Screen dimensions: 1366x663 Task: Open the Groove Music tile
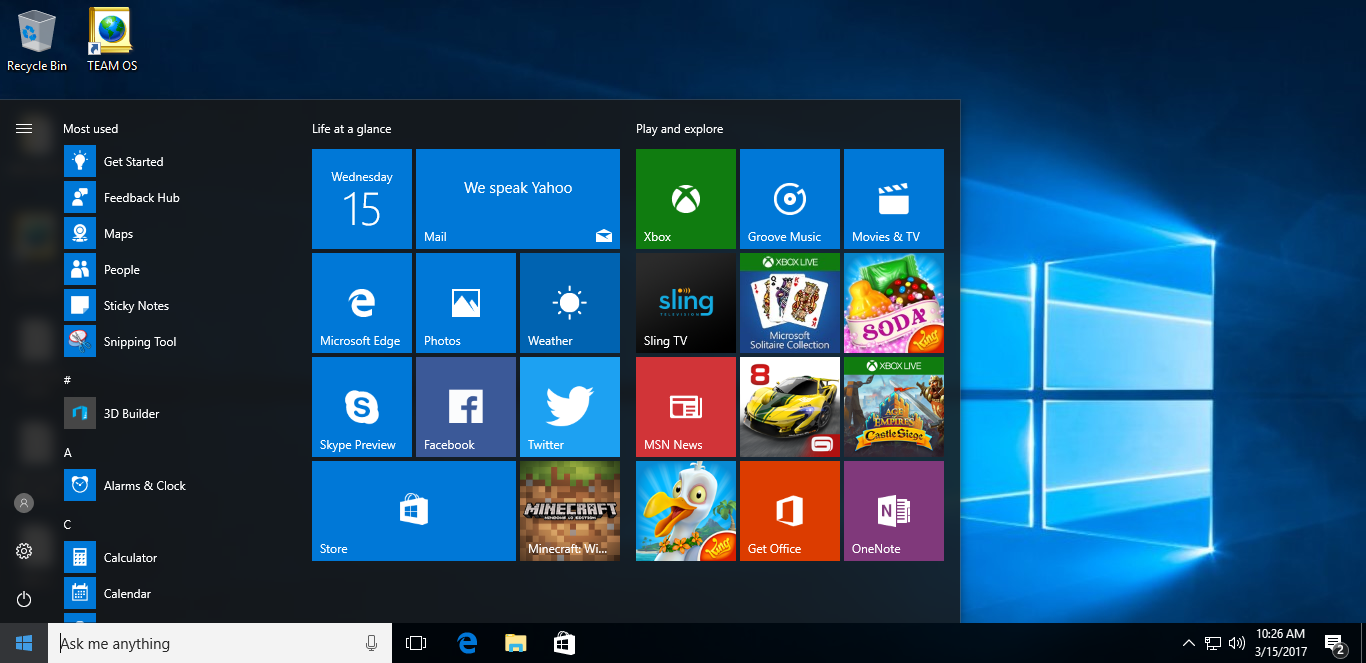pyautogui.click(x=790, y=199)
